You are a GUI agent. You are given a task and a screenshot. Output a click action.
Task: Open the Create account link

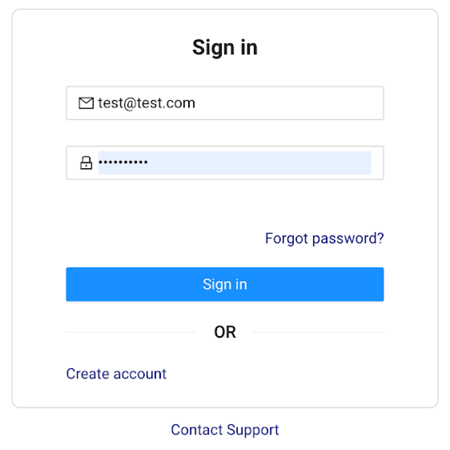[116, 374]
